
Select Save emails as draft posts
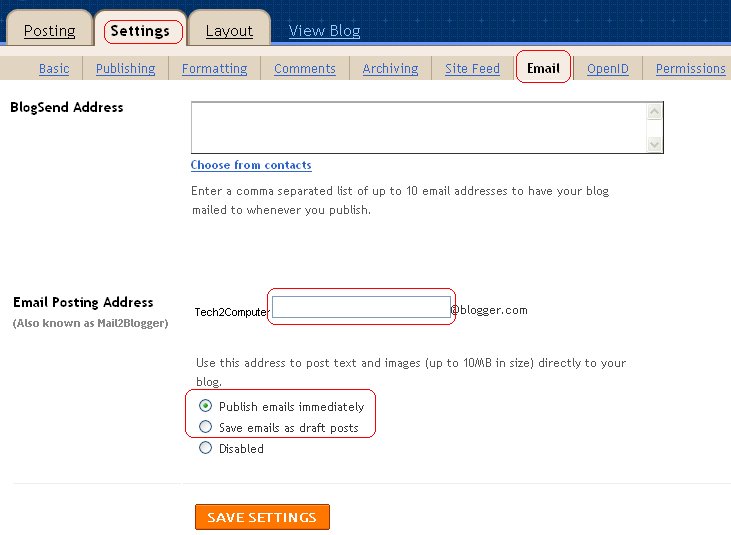point(205,427)
